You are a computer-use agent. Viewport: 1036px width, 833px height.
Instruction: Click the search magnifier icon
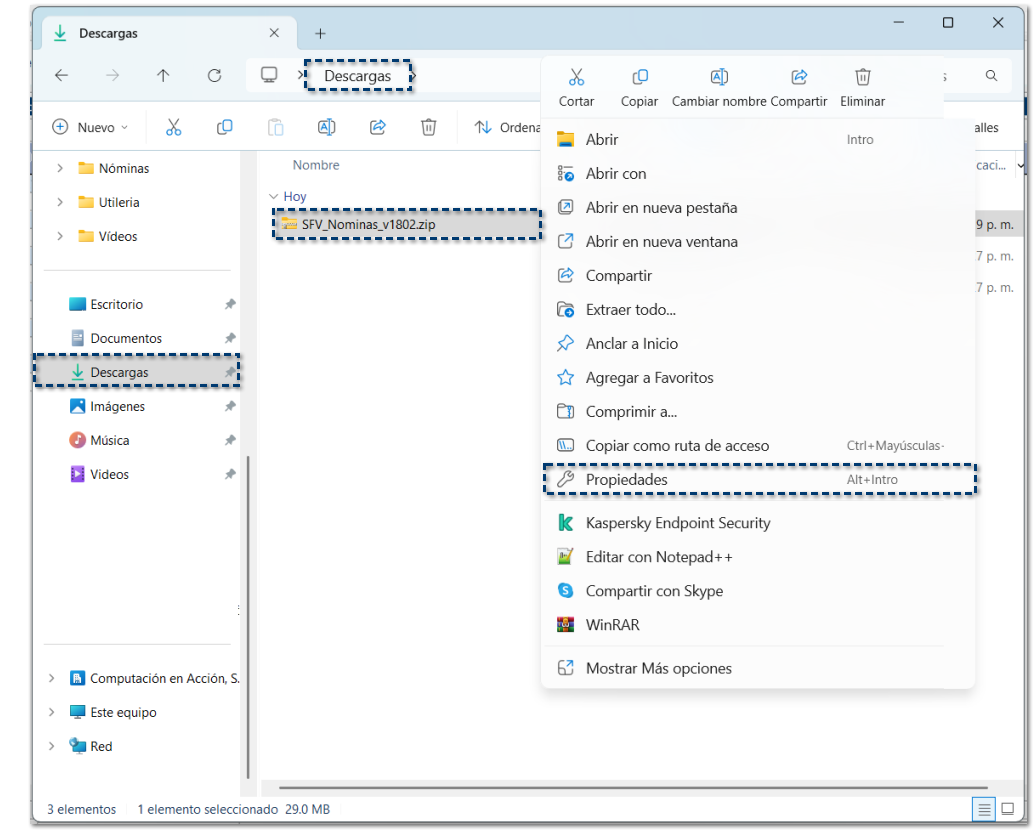[991, 76]
